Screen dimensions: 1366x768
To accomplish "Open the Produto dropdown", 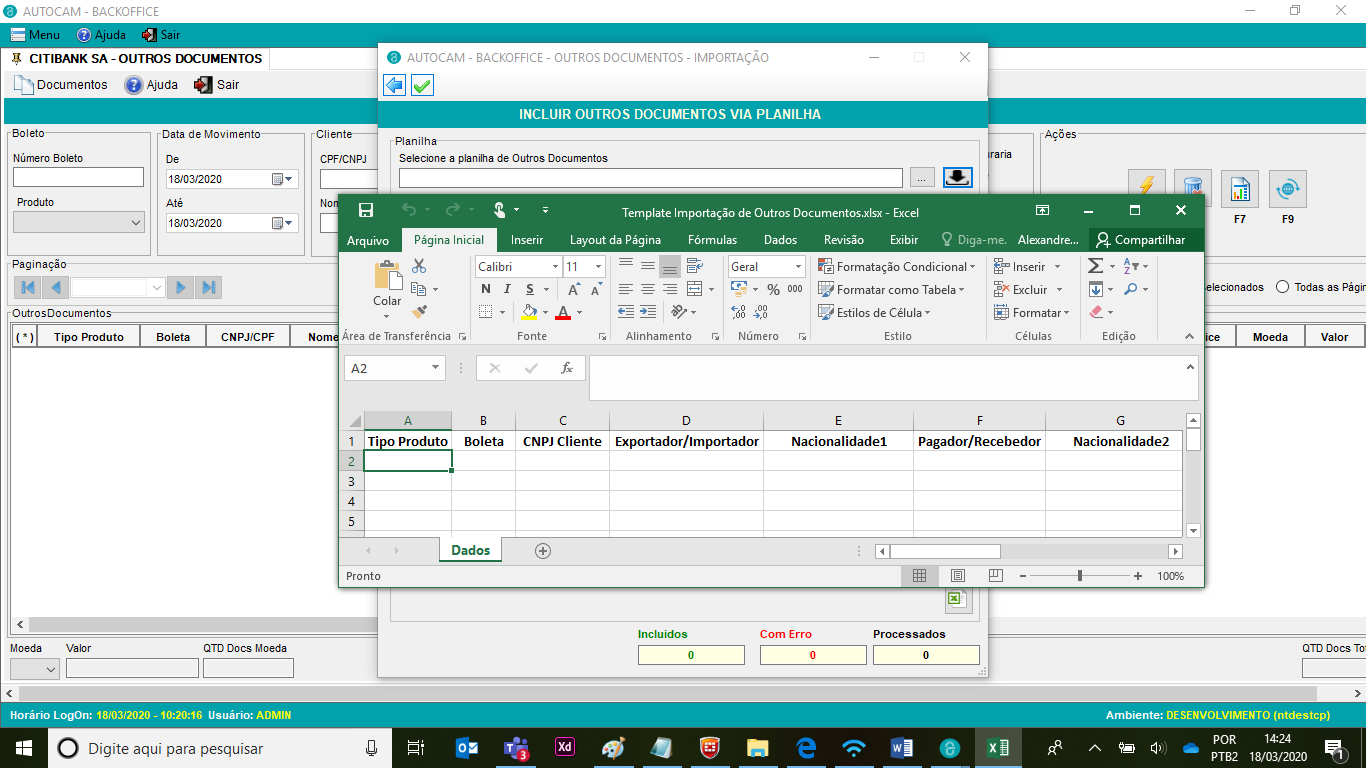I will pyautogui.click(x=79, y=223).
